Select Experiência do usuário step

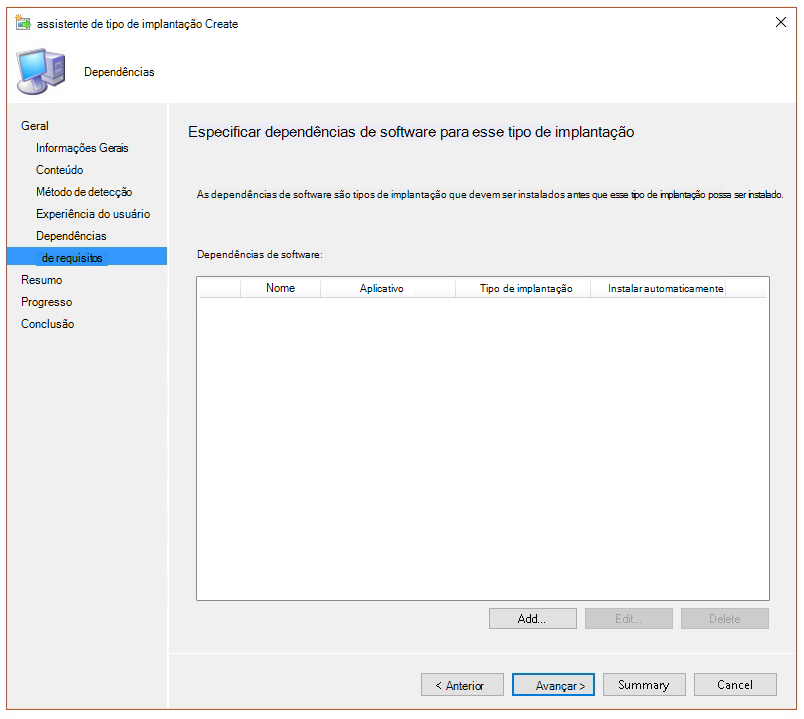point(93,214)
